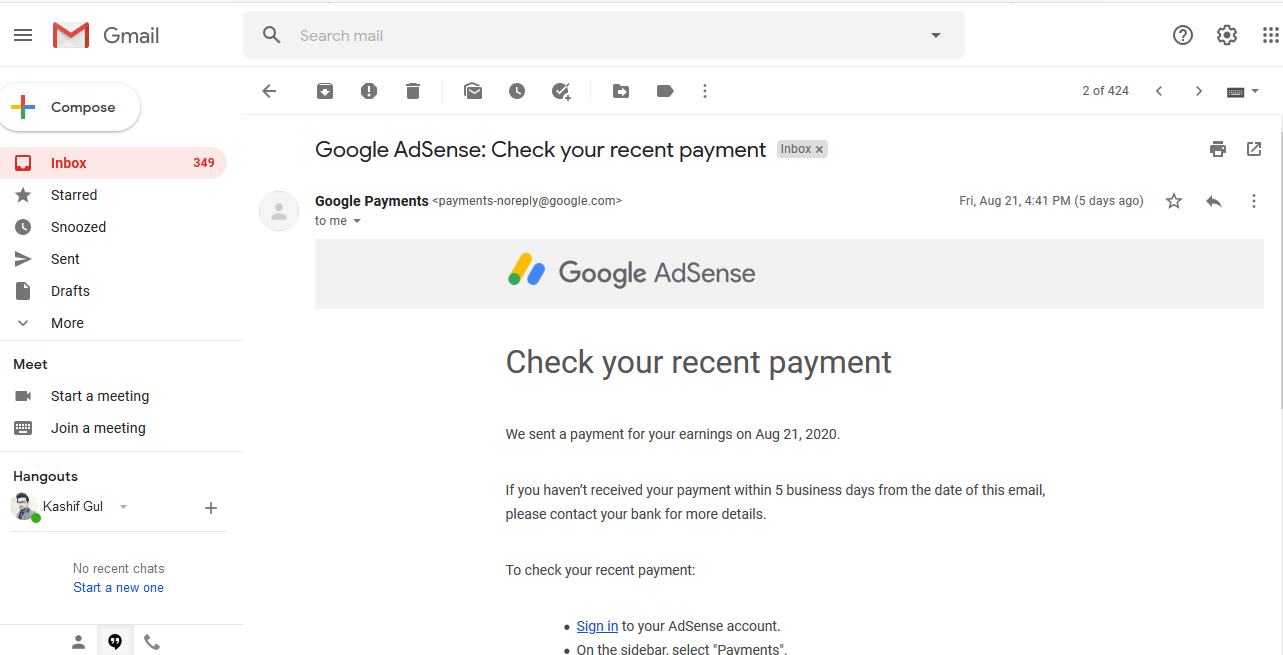
Task: Remove the Inbox label from the email
Action: 820,150
